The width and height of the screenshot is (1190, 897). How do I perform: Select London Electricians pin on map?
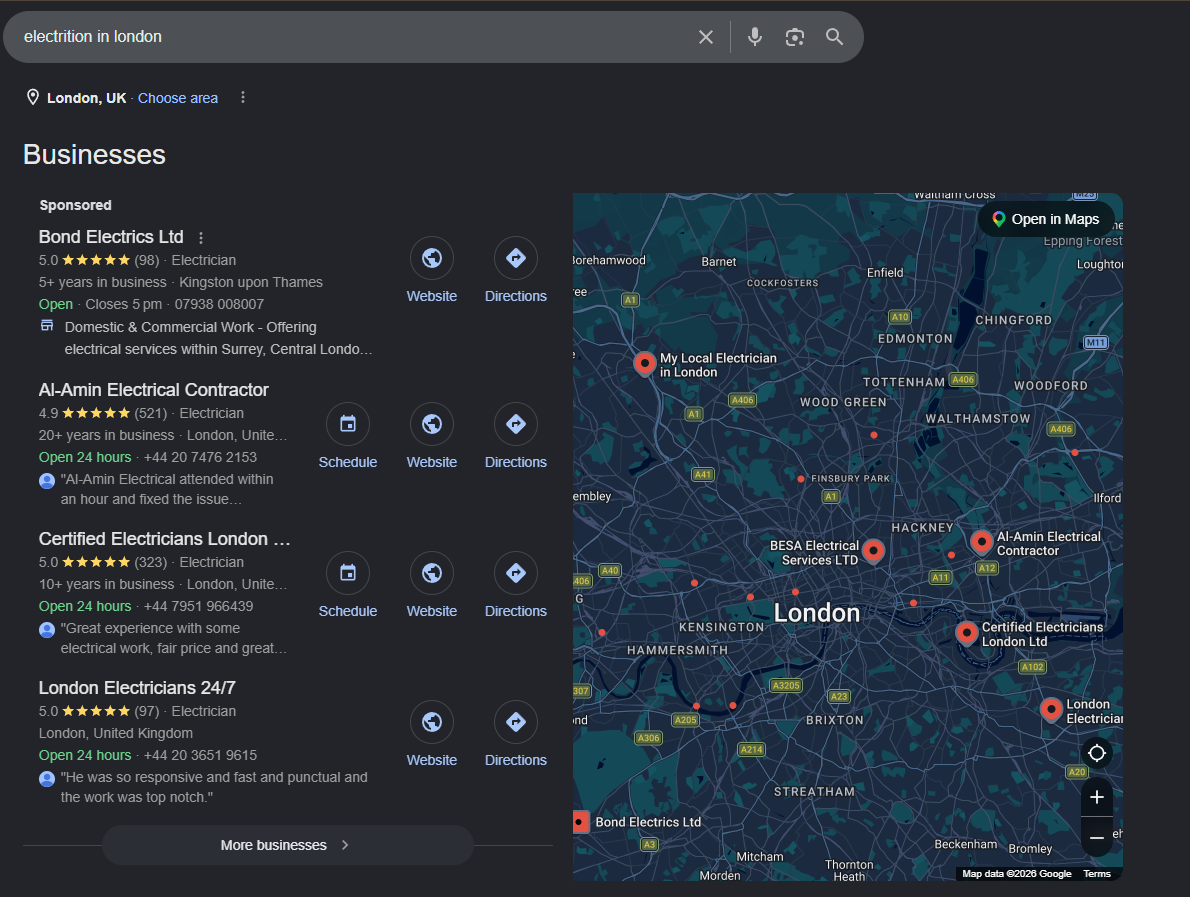(x=1051, y=710)
